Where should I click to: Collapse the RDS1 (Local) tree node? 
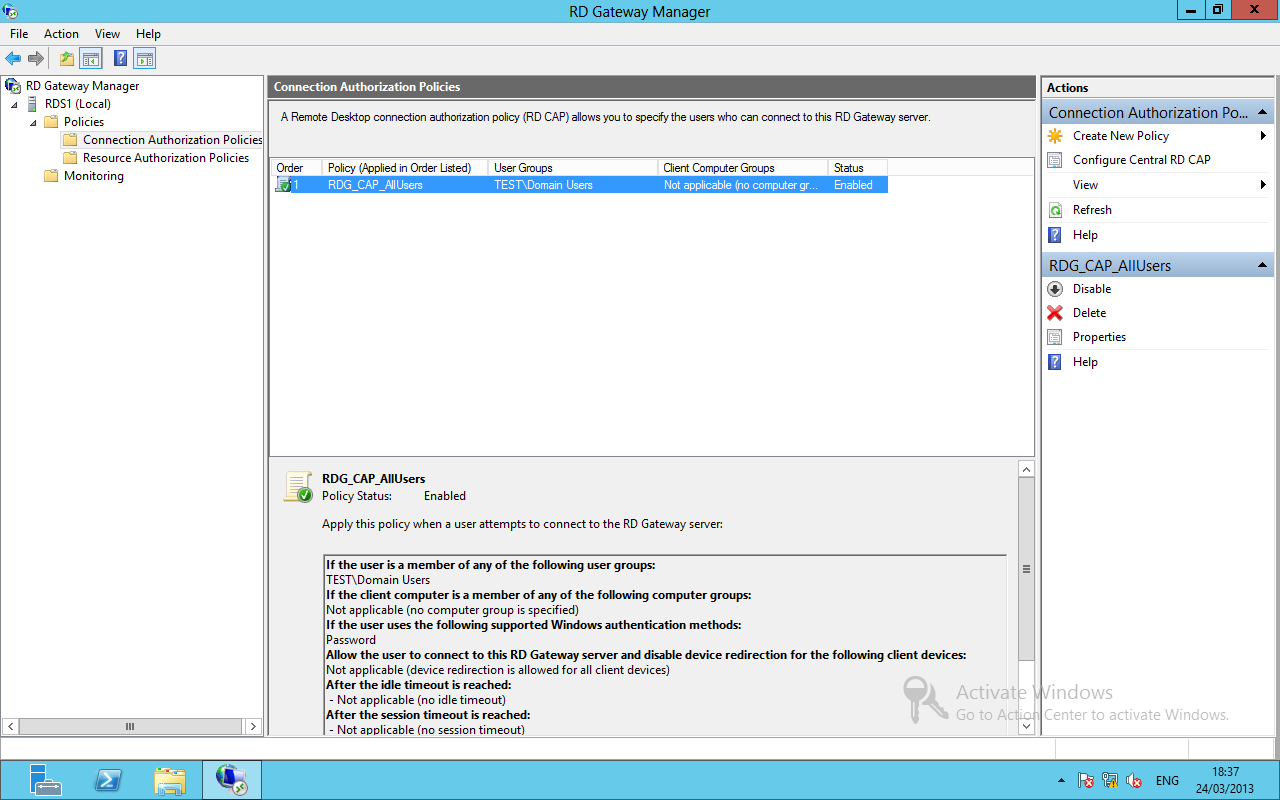pos(14,104)
